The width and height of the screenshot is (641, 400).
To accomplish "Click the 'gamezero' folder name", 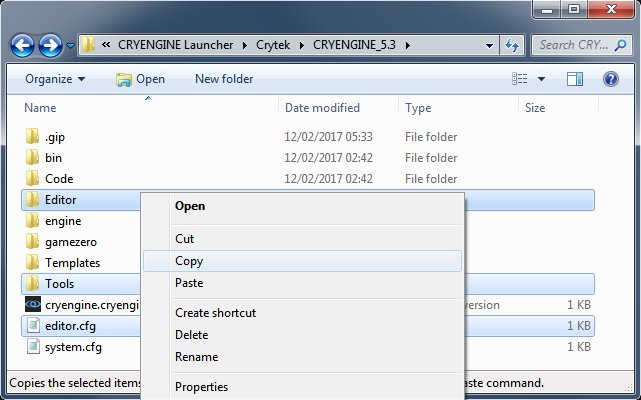I will coord(71,242).
